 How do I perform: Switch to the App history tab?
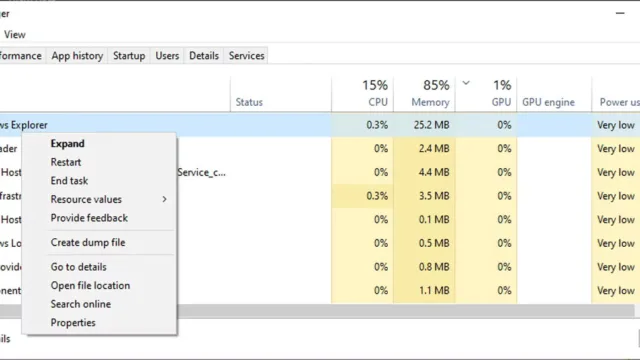coord(77,56)
